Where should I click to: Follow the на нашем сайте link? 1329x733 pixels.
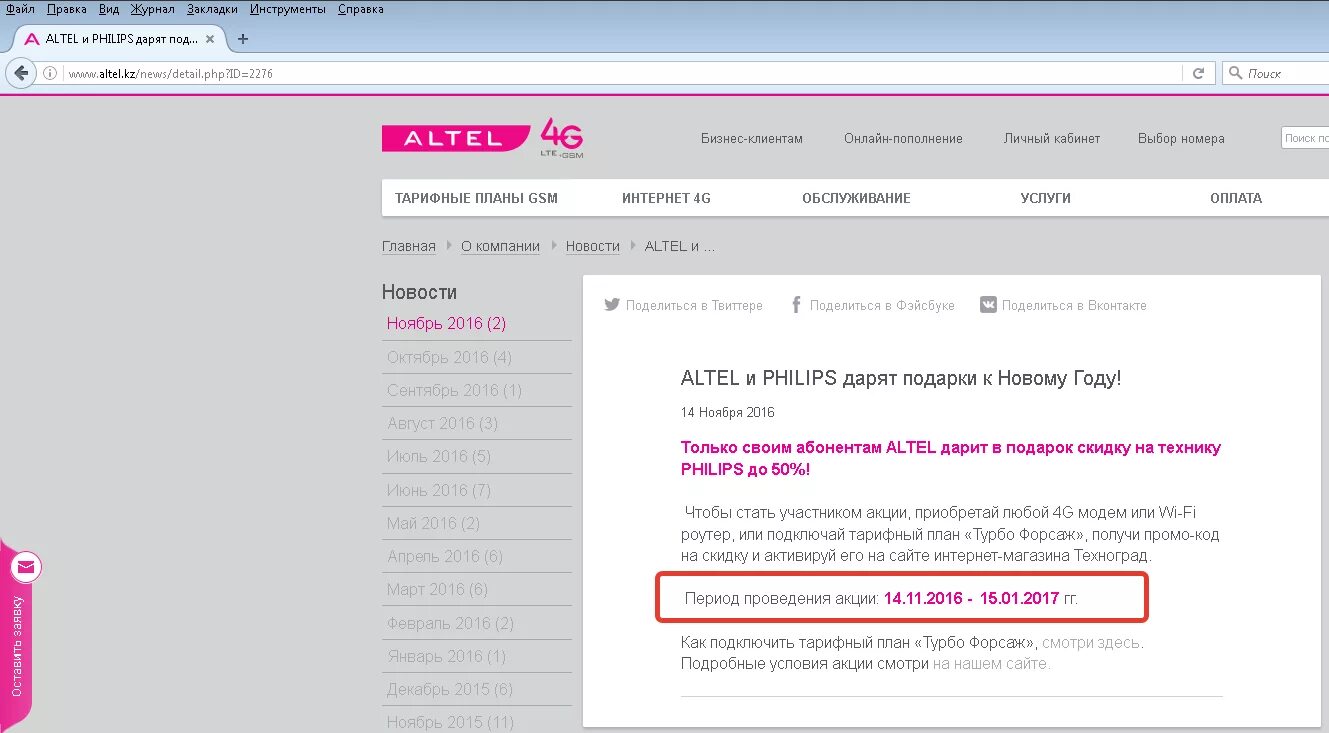(990, 663)
